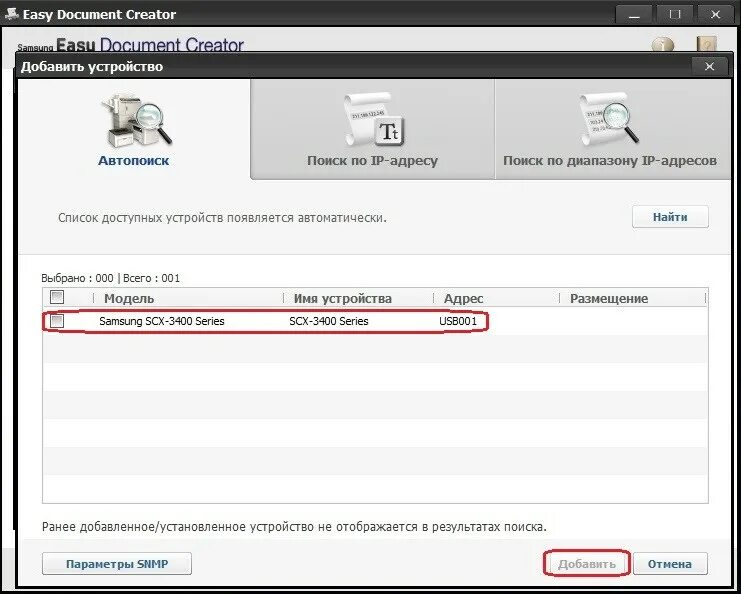Viewport: 741px width, 594px height.
Task: Tick the select-all checkbox in the table header
Action: (x=57, y=297)
